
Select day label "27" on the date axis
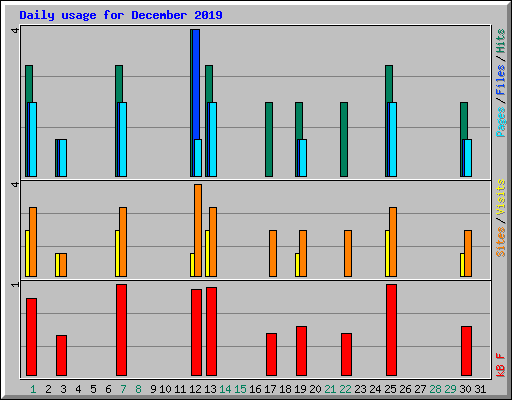point(420,389)
